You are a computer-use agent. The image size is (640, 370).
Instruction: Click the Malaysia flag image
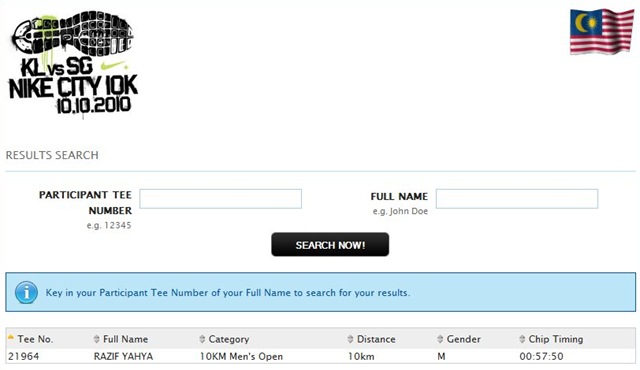click(602, 32)
